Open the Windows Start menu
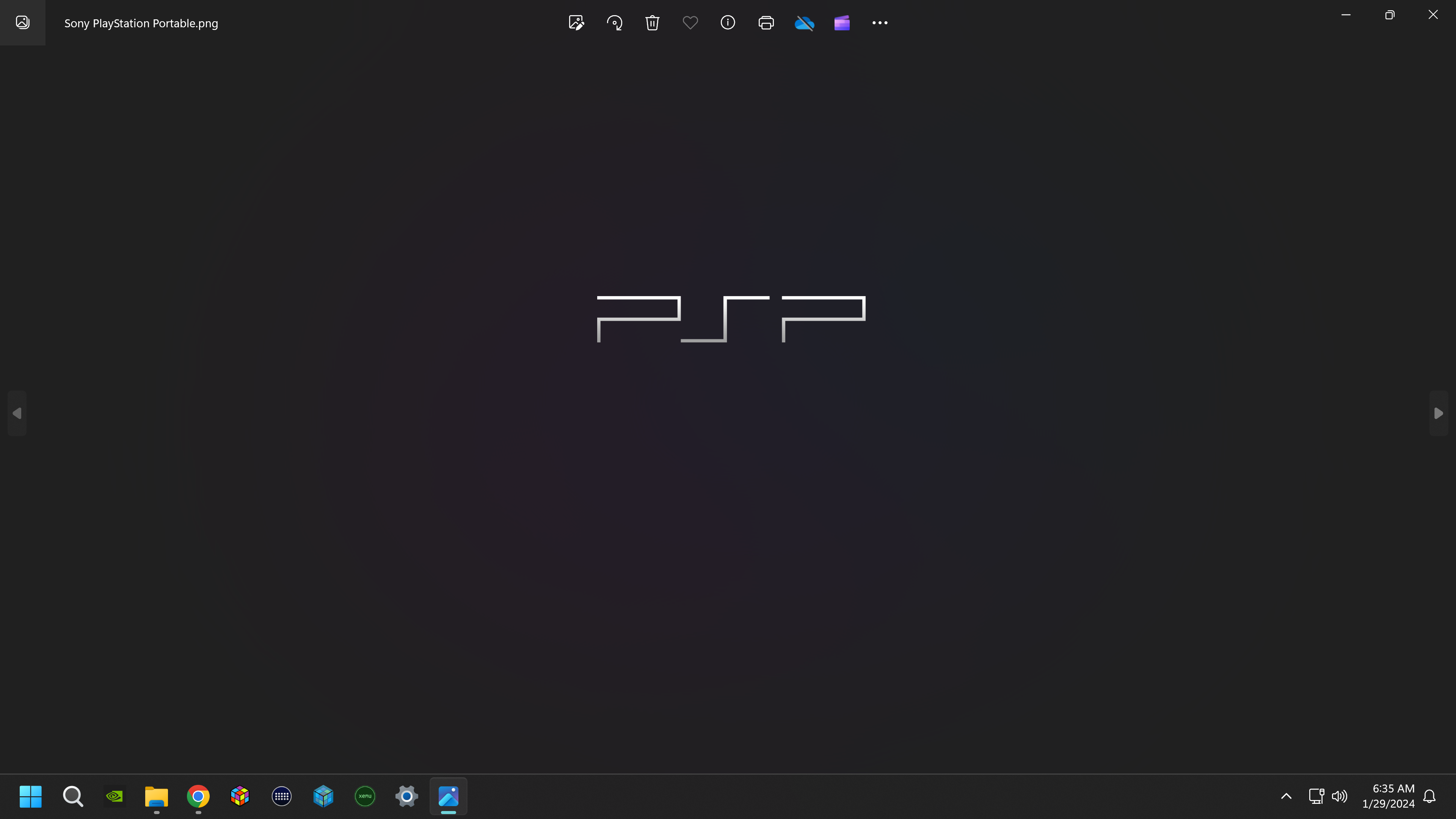Viewport: 1456px width, 819px height. pos(30,796)
